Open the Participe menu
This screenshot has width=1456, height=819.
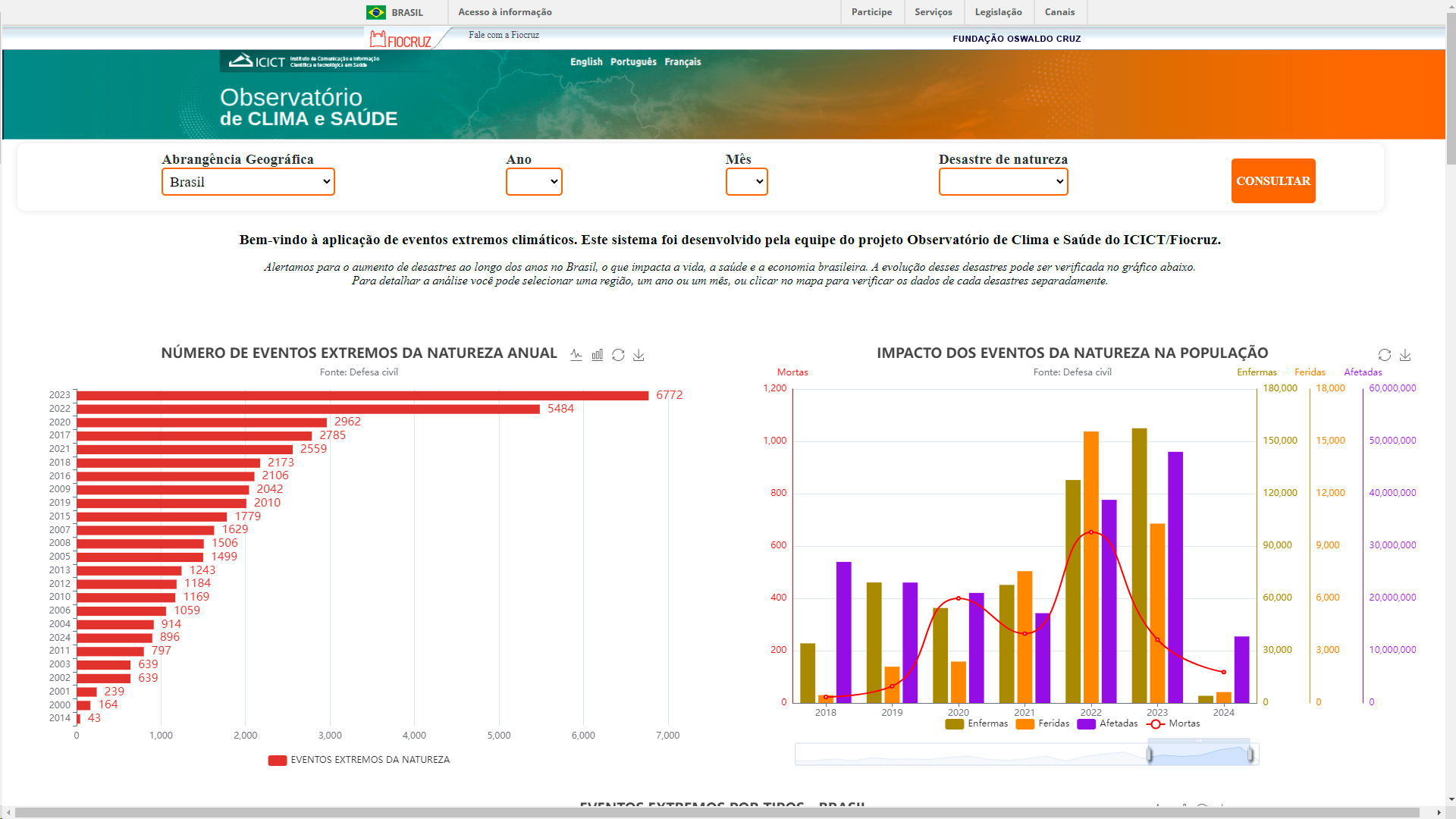coord(871,12)
